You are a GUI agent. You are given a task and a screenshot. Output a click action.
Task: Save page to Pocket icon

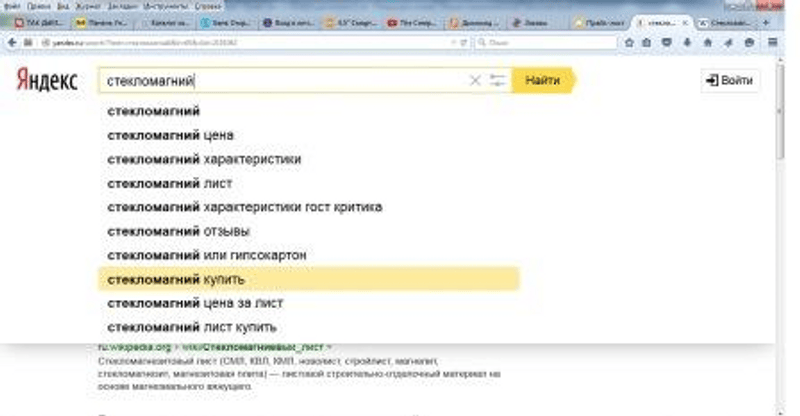click(666, 43)
